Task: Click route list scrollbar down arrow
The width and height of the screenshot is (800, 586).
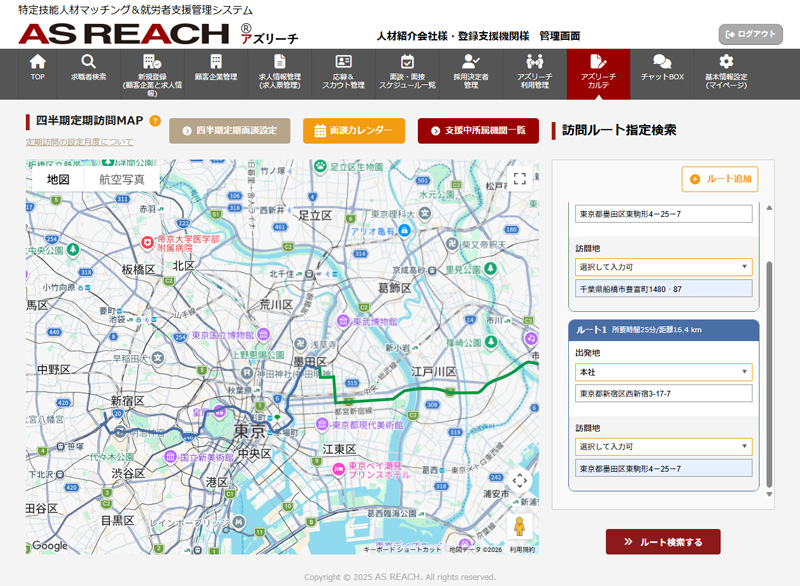Action: tap(769, 494)
